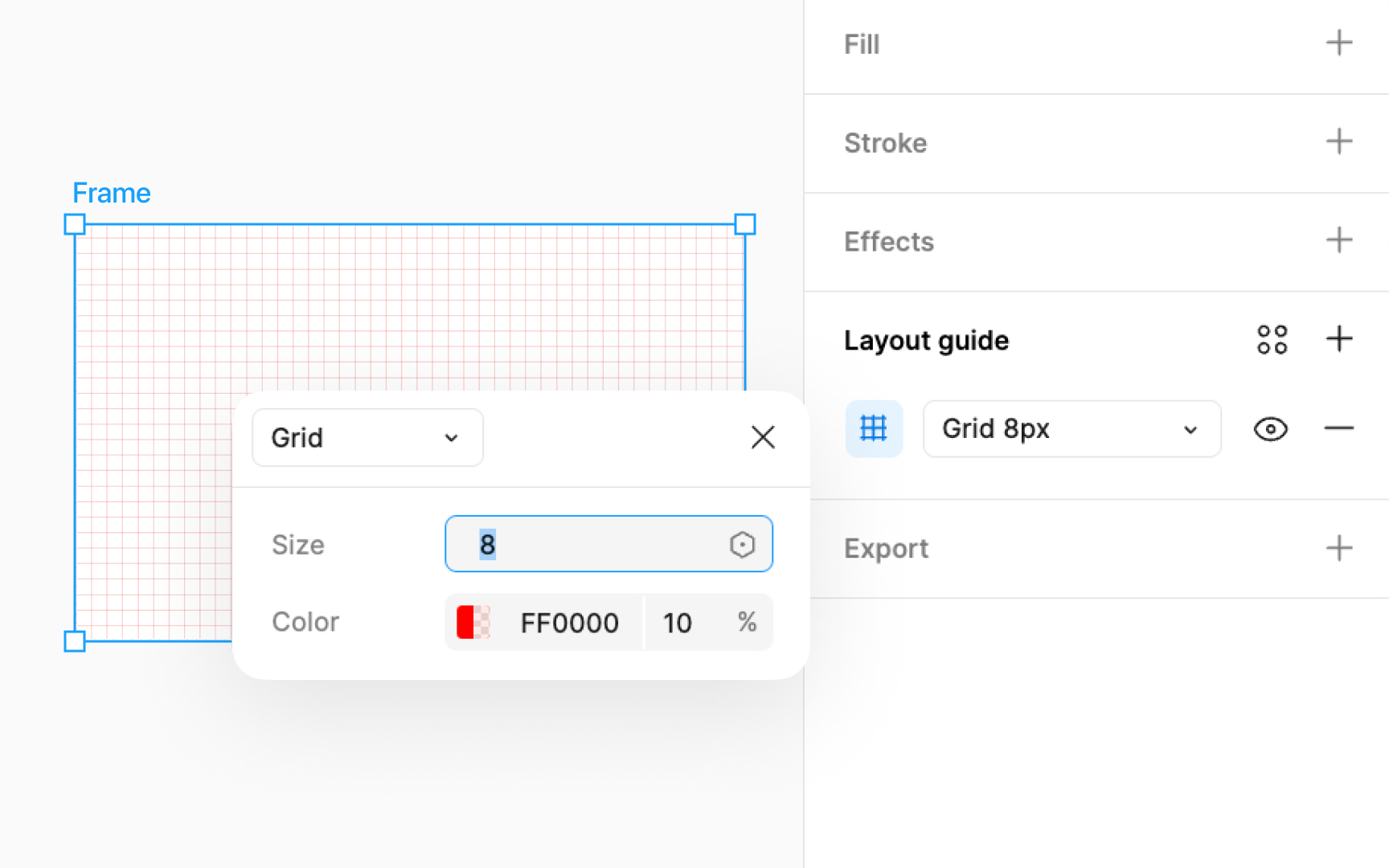The image size is (1389, 868).
Task: Add a new Export setting
Action: (1338, 548)
